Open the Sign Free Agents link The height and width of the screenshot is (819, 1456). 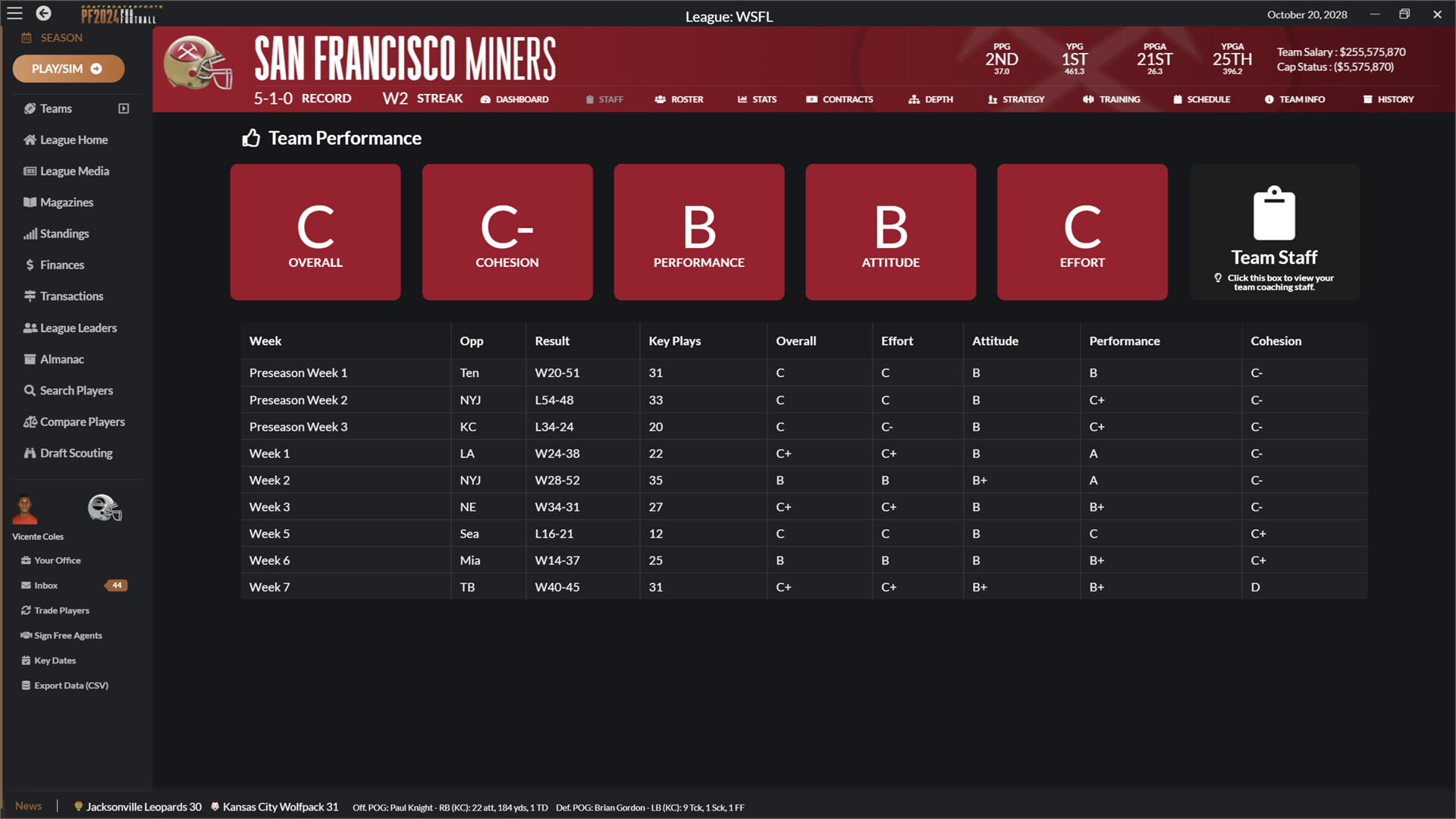coord(65,635)
